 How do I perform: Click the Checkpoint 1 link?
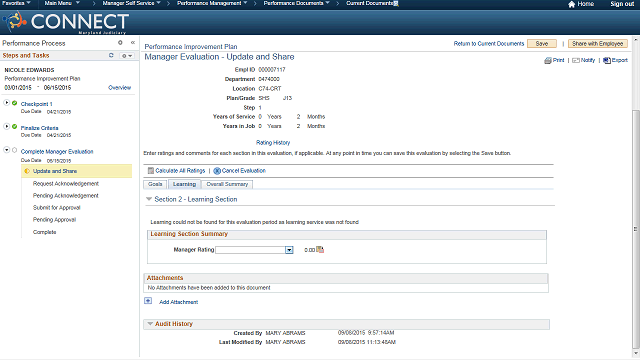coord(37,104)
